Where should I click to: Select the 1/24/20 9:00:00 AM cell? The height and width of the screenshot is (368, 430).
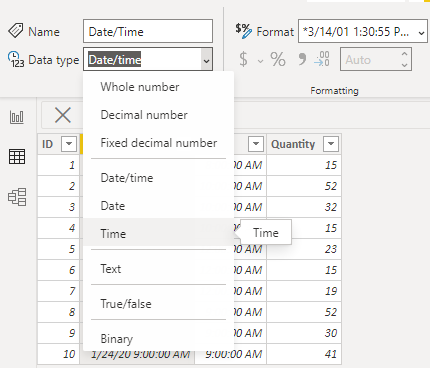(137, 355)
